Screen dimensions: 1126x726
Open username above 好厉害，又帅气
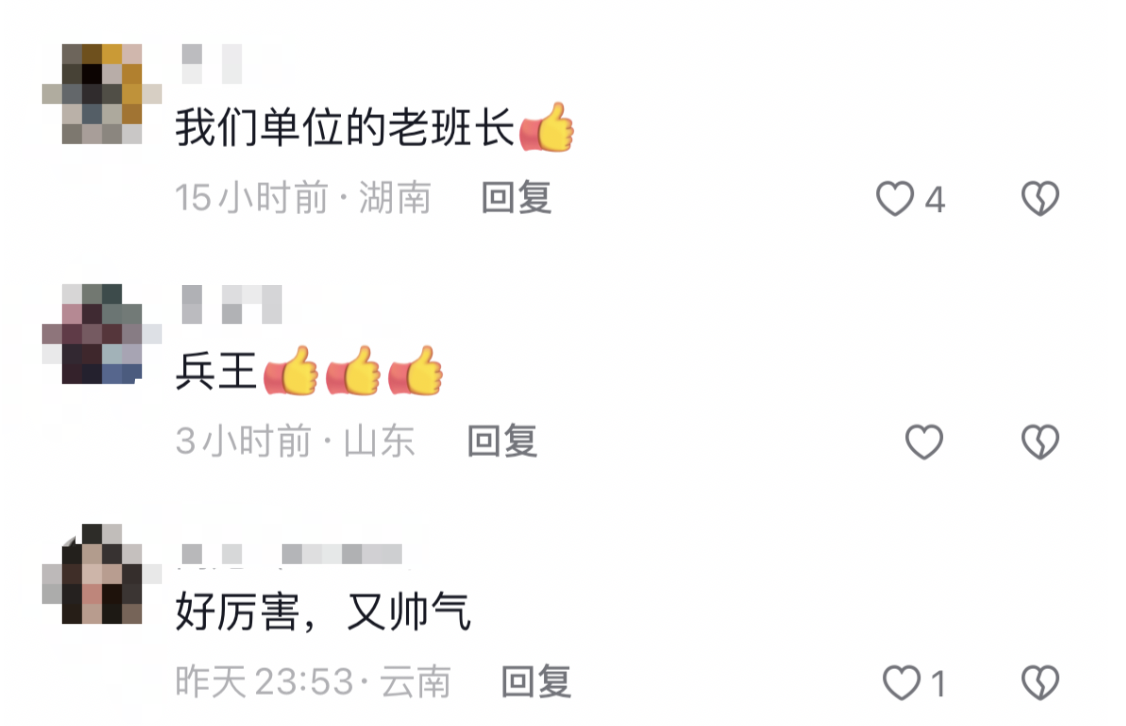coord(292,554)
